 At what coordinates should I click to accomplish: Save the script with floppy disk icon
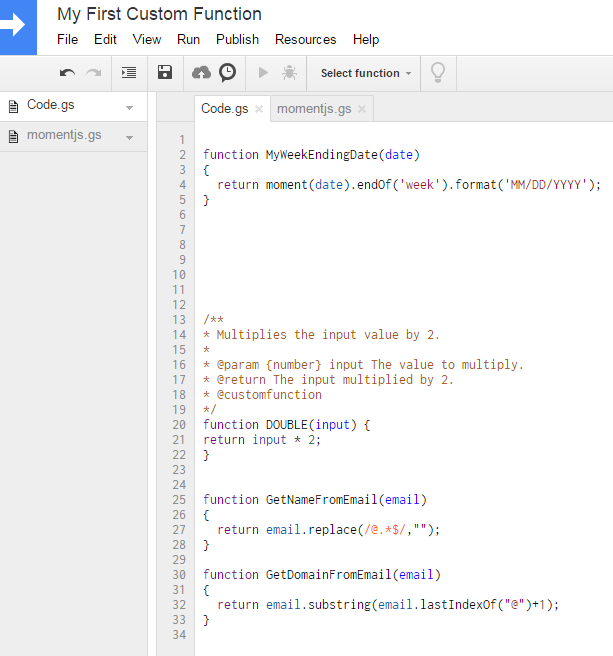click(166, 73)
